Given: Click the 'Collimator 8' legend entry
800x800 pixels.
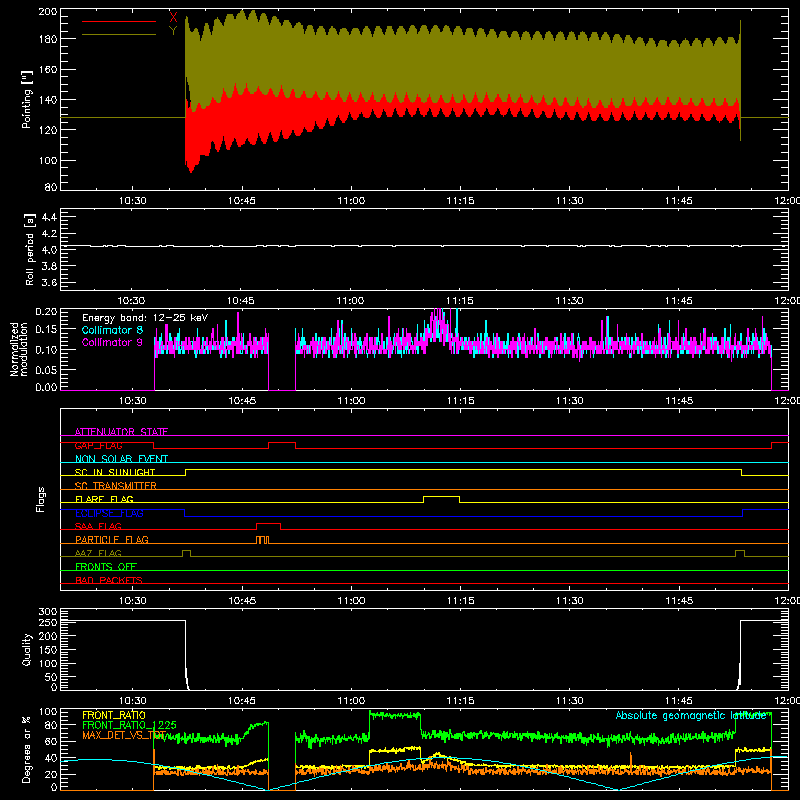Looking at the screenshot, I should point(112,330).
